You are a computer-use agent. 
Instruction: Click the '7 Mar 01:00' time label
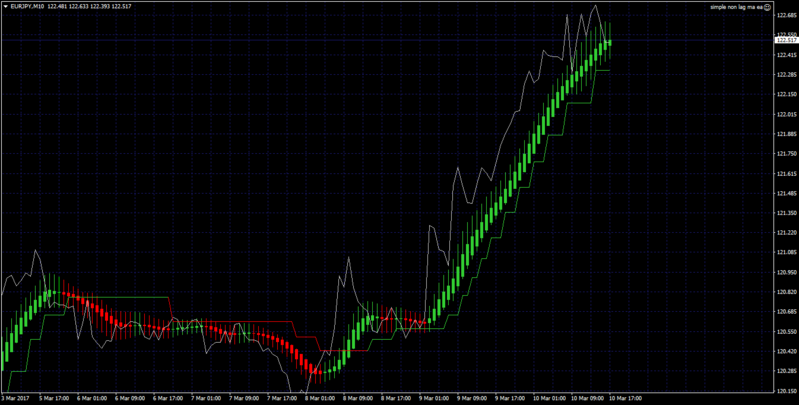coord(206,398)
